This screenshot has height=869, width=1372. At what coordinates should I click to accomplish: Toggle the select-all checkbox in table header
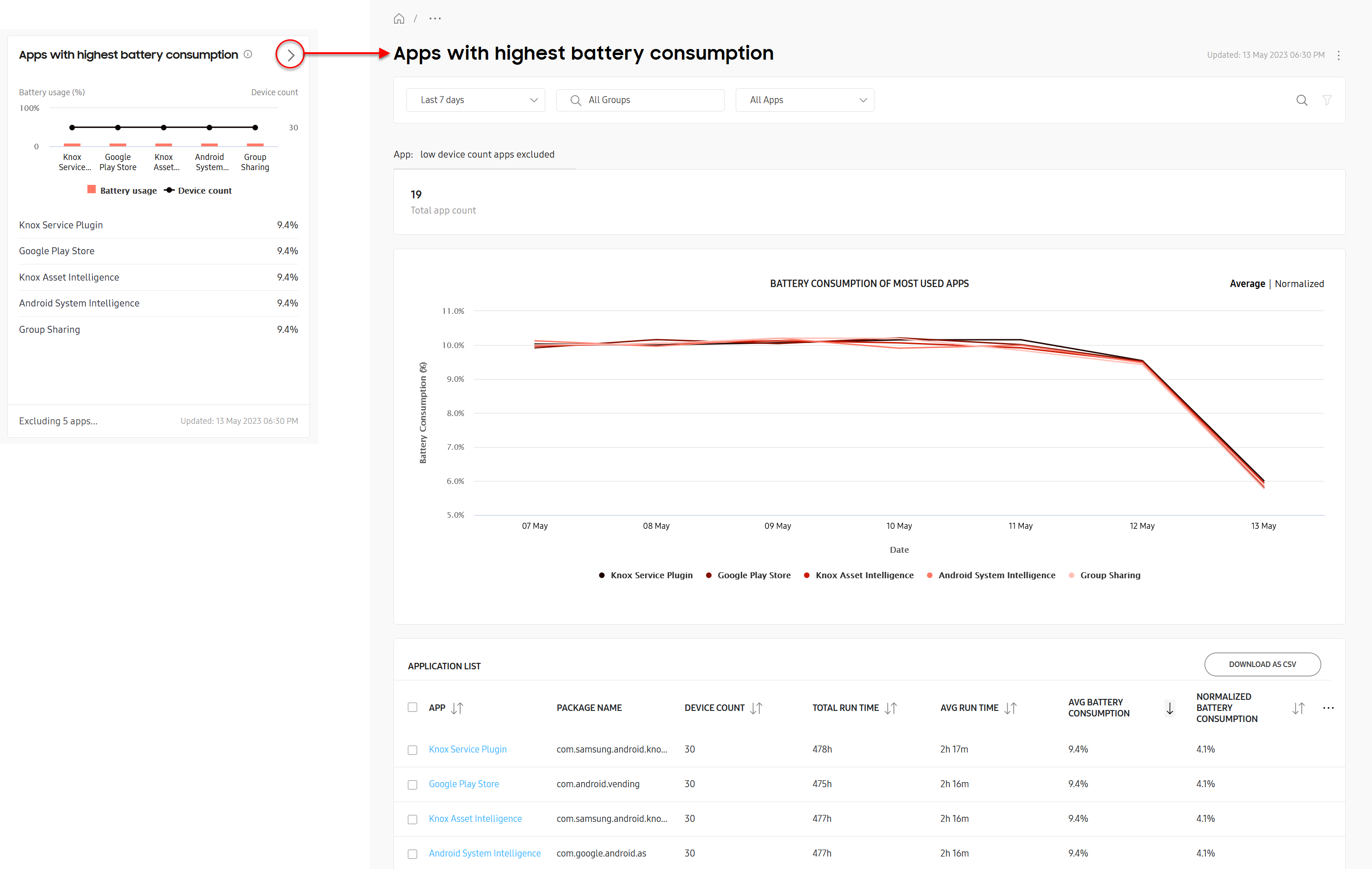(x=412, y=707)
